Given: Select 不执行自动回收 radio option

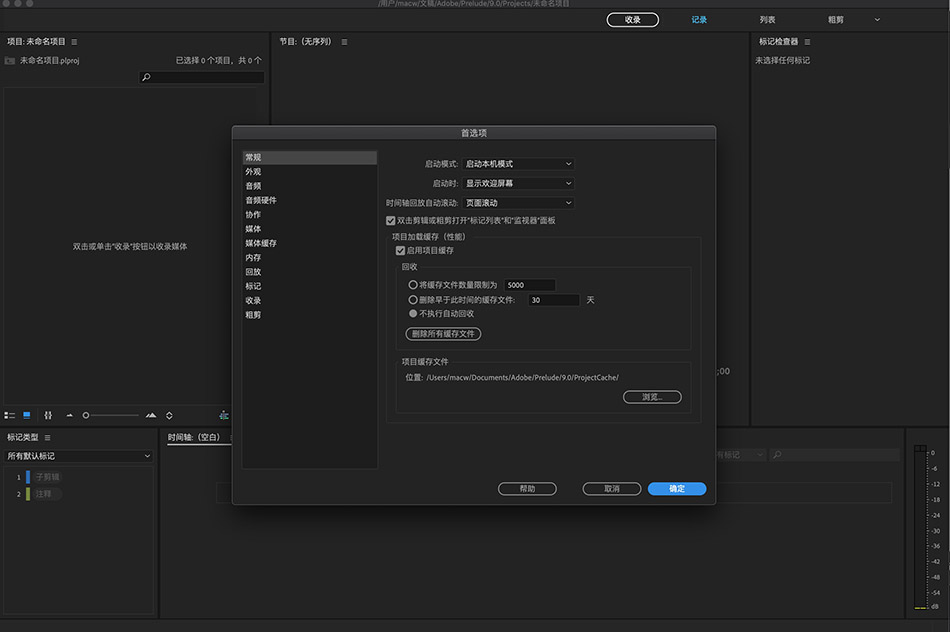Looking at the screenshot, I should point(413,313).
